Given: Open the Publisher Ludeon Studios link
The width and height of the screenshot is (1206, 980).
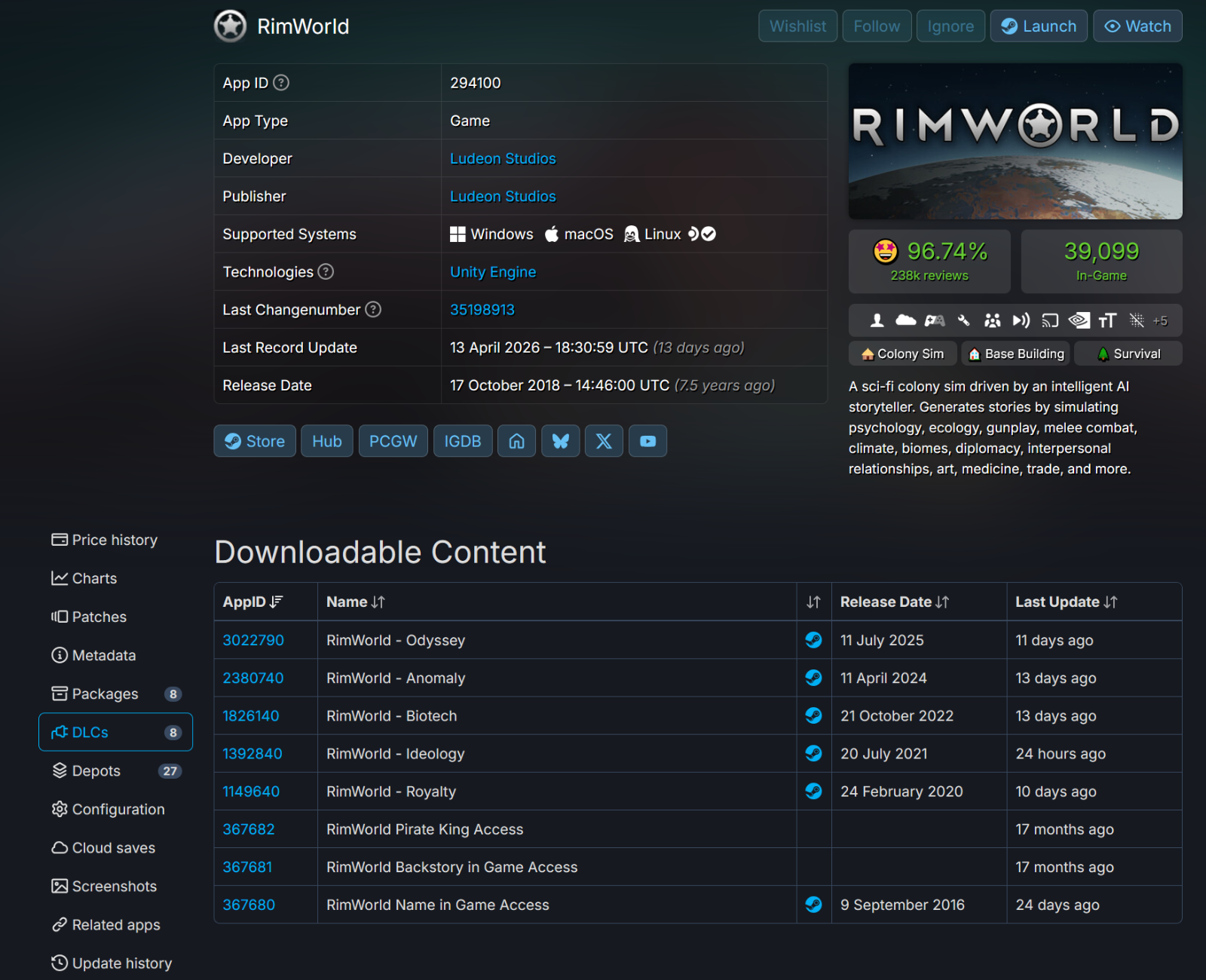Looking at the screenshot, I should 503,196.
